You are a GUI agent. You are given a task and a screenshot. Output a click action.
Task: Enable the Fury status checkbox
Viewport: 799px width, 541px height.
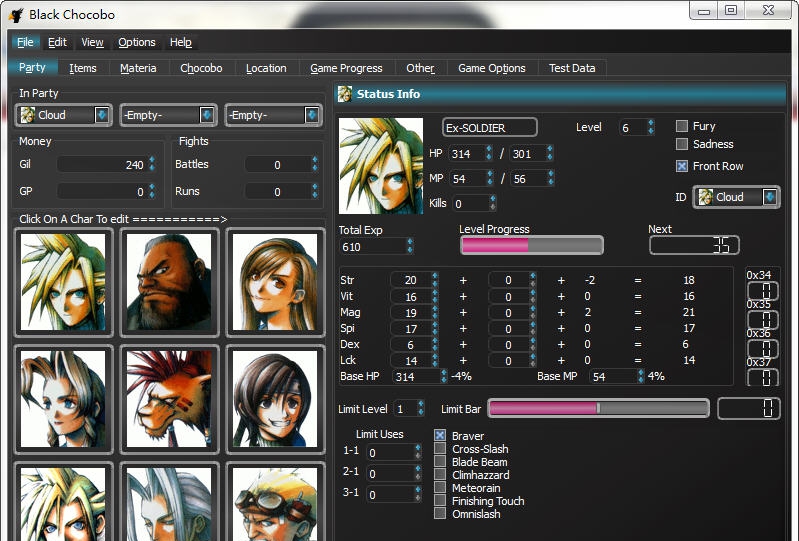coord(682,126)
